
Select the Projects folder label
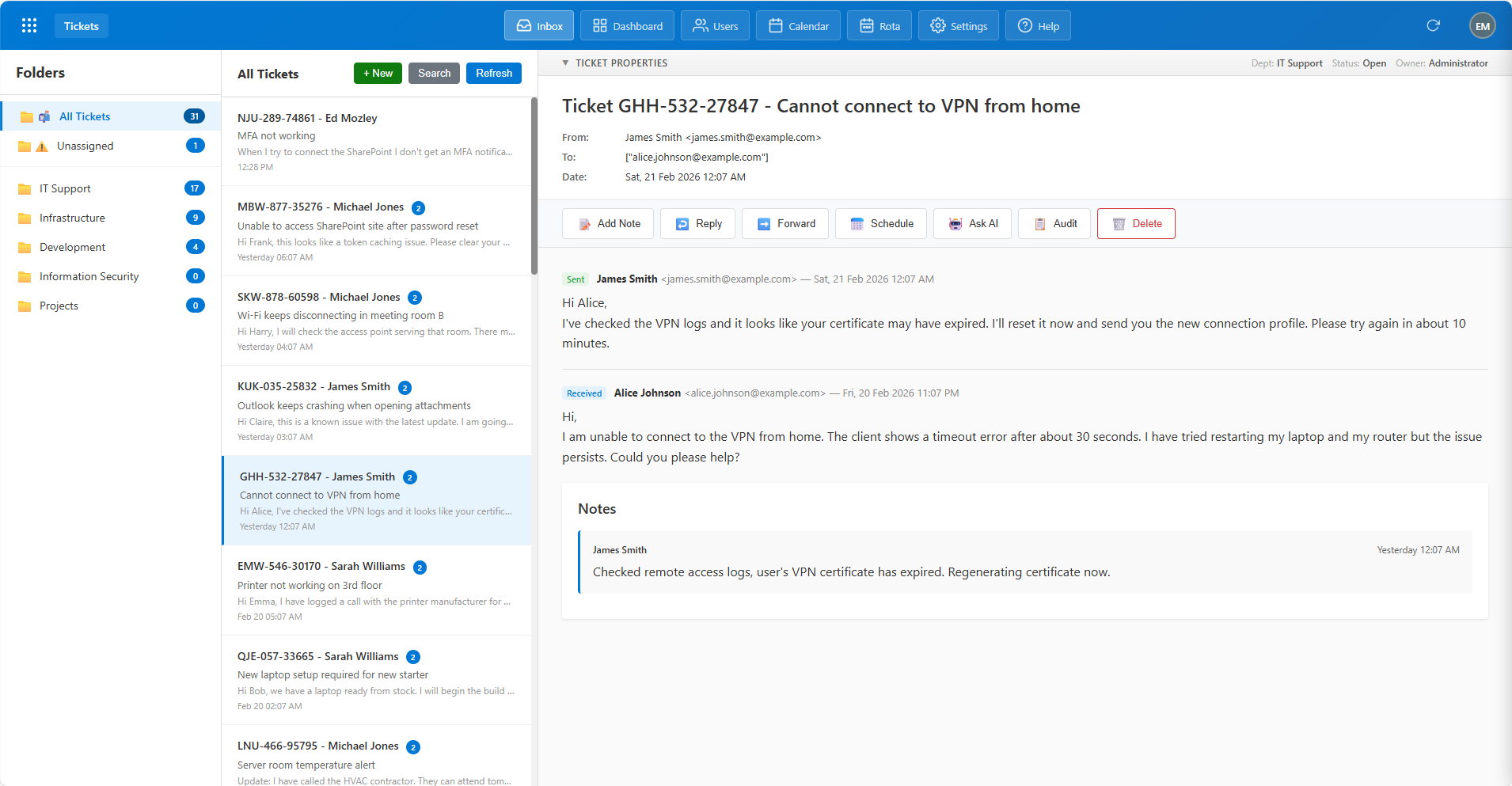[x=59, y=306]
